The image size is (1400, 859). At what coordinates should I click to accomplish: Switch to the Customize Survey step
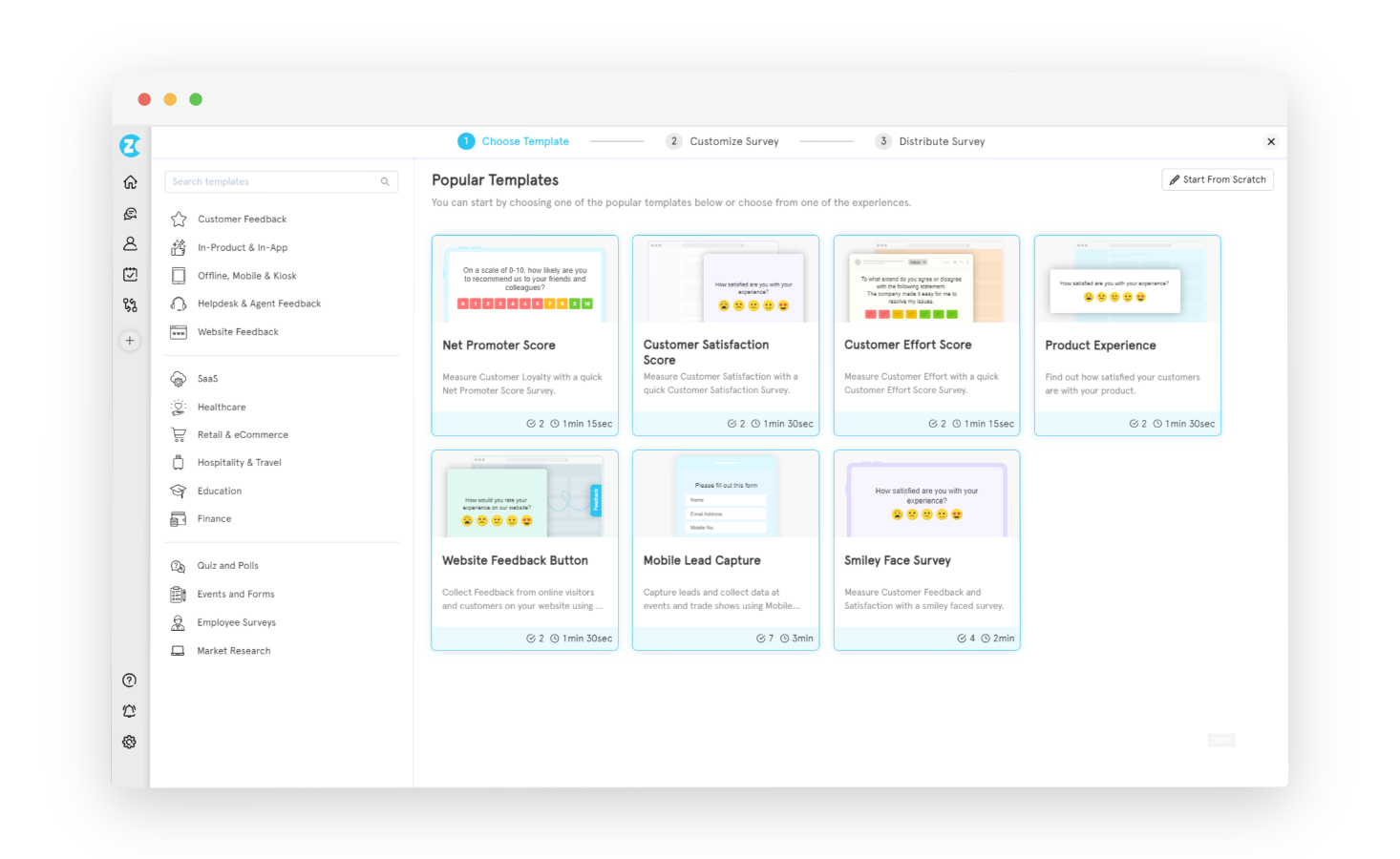733,141
